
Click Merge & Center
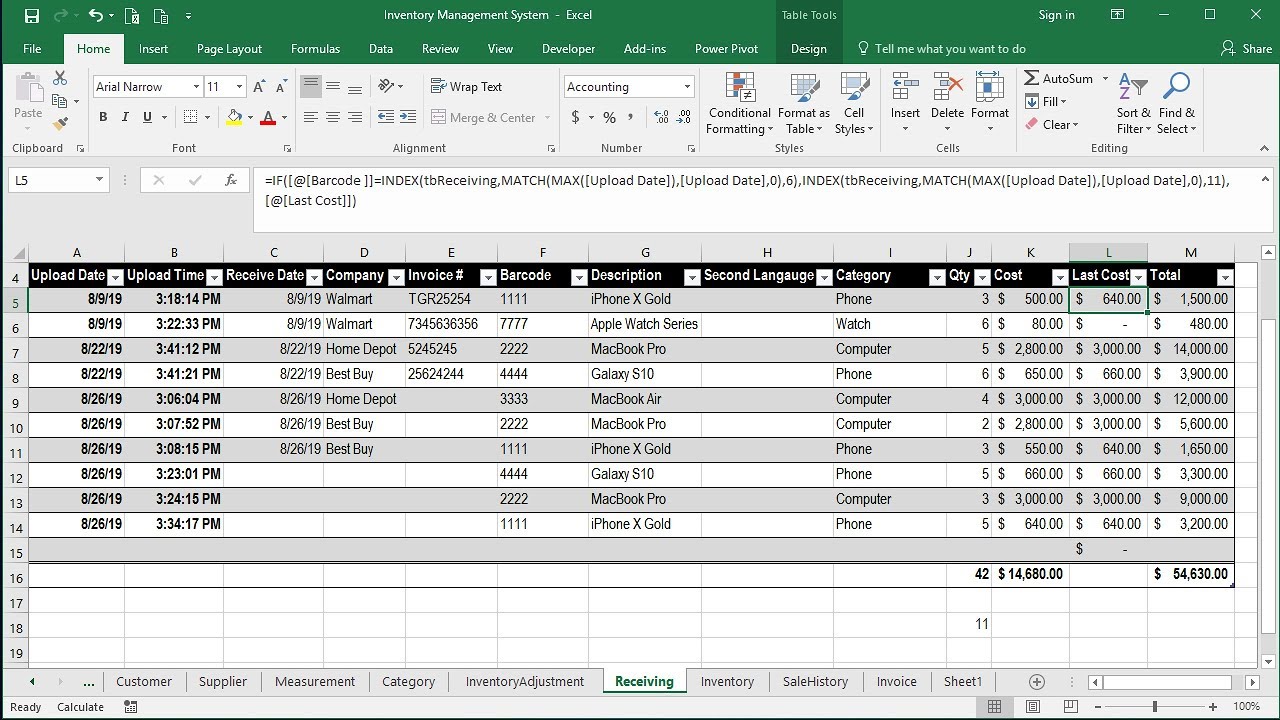tap(484, 117)
